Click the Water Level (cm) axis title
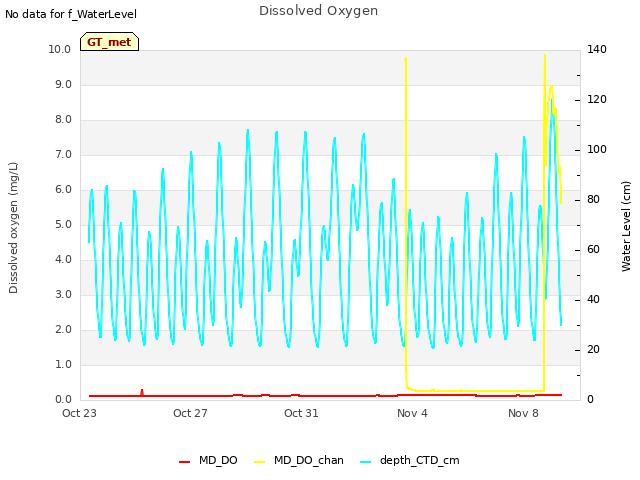This screenshot has width=640, height=480. coord(626,227)
